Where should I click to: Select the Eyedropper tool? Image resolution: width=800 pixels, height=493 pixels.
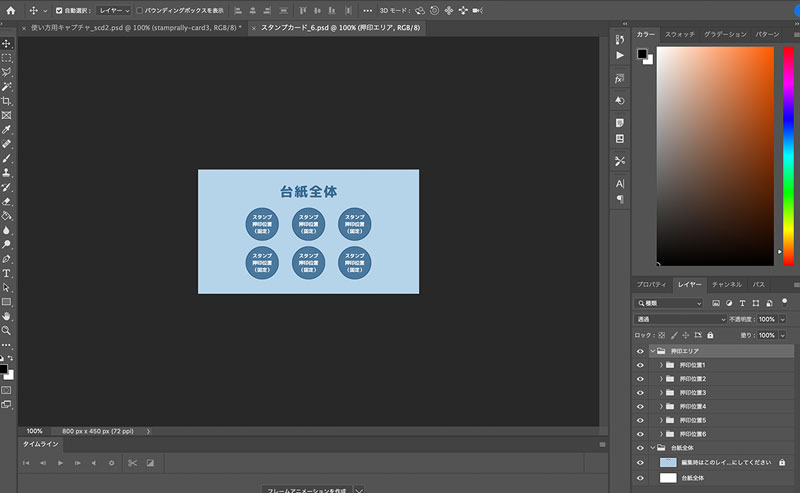coord(7,130)
